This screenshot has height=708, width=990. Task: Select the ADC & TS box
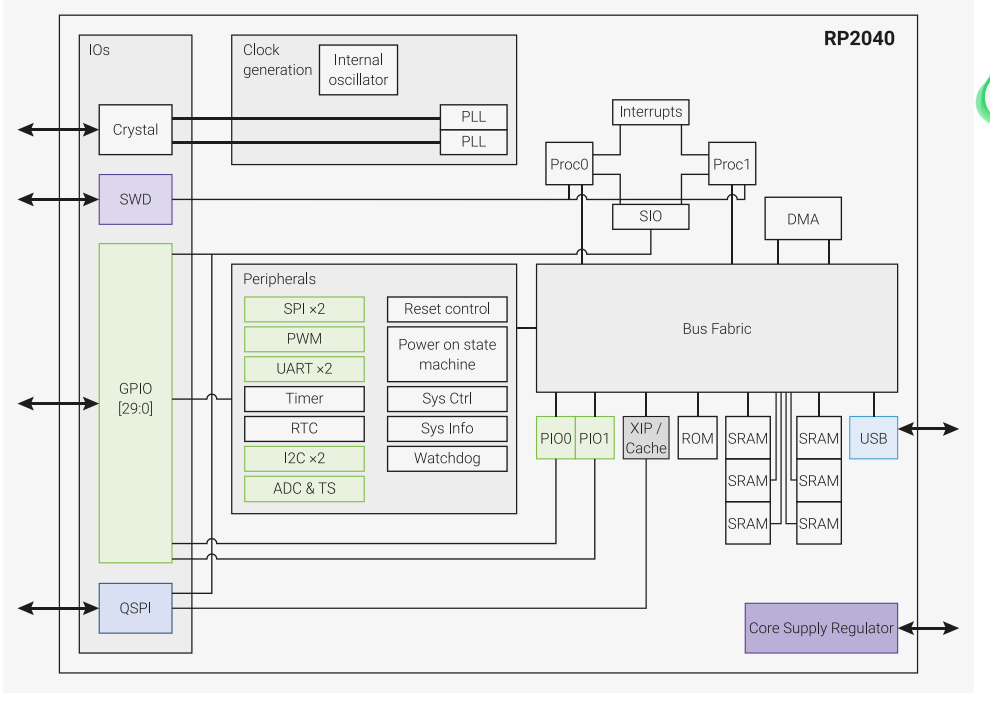tap(304, 489)
